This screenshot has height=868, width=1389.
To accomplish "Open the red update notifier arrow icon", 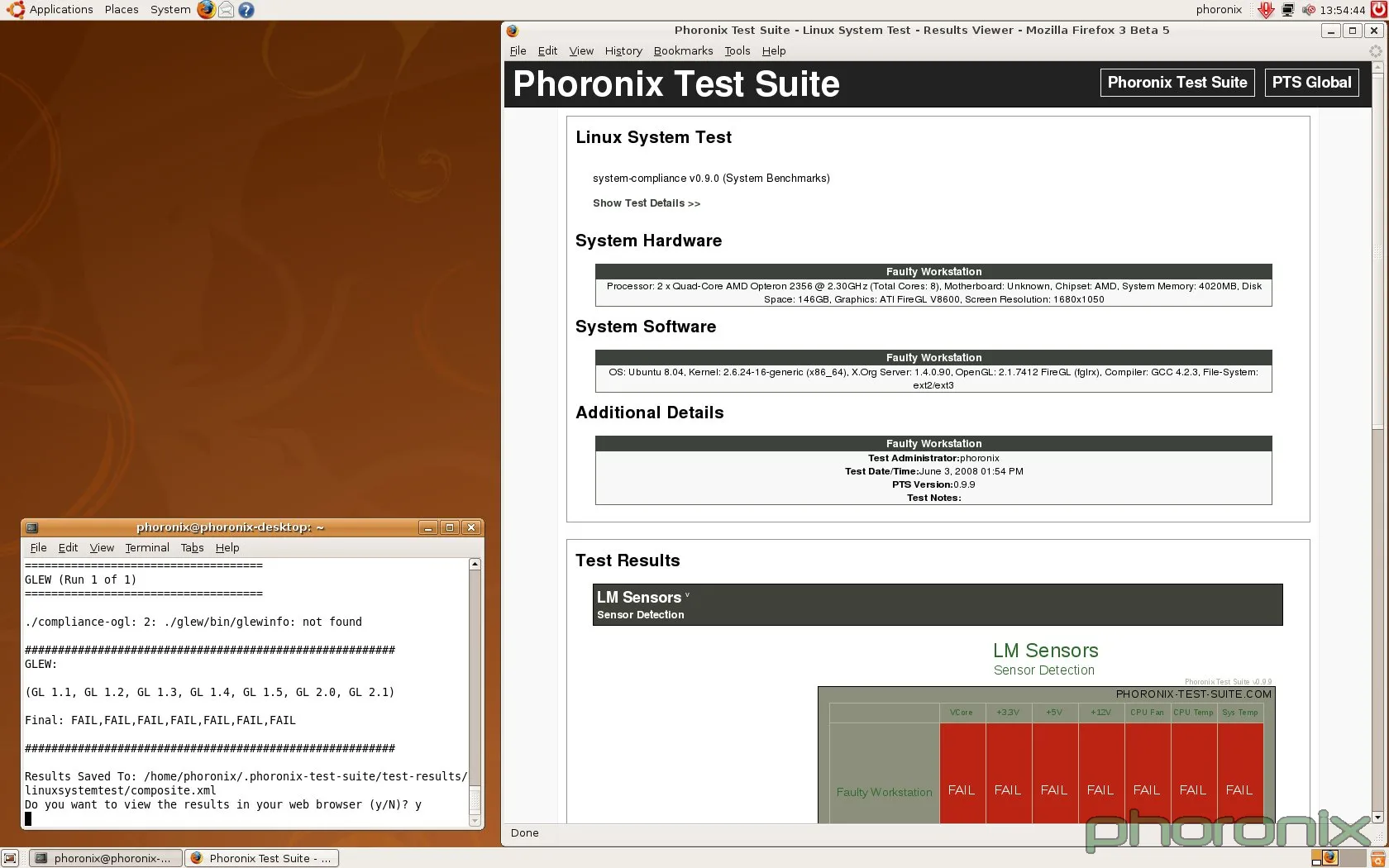I will tap(1266, 10).
